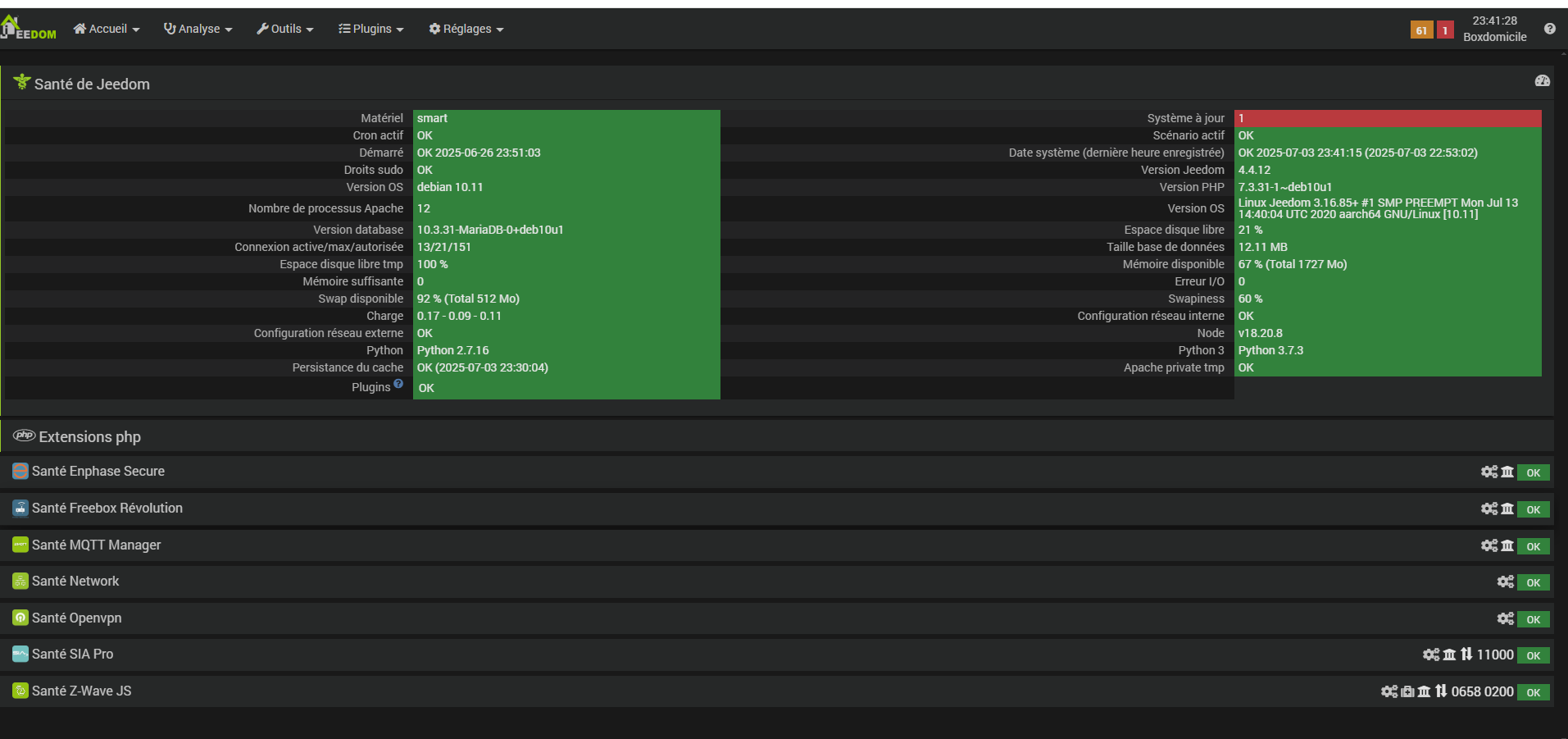This screenshot has width=1568, height=739.
Task: Click the red 1 updates badge
Action: (1445, 30)
